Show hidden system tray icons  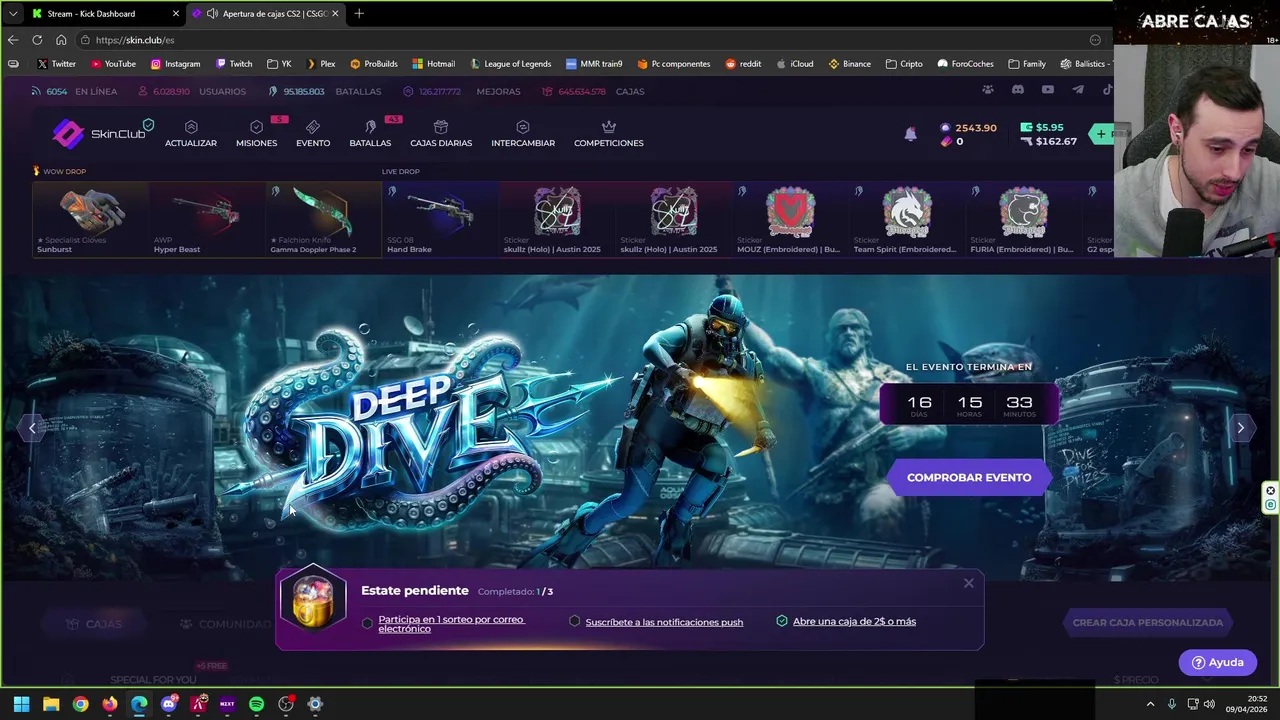1150,704
